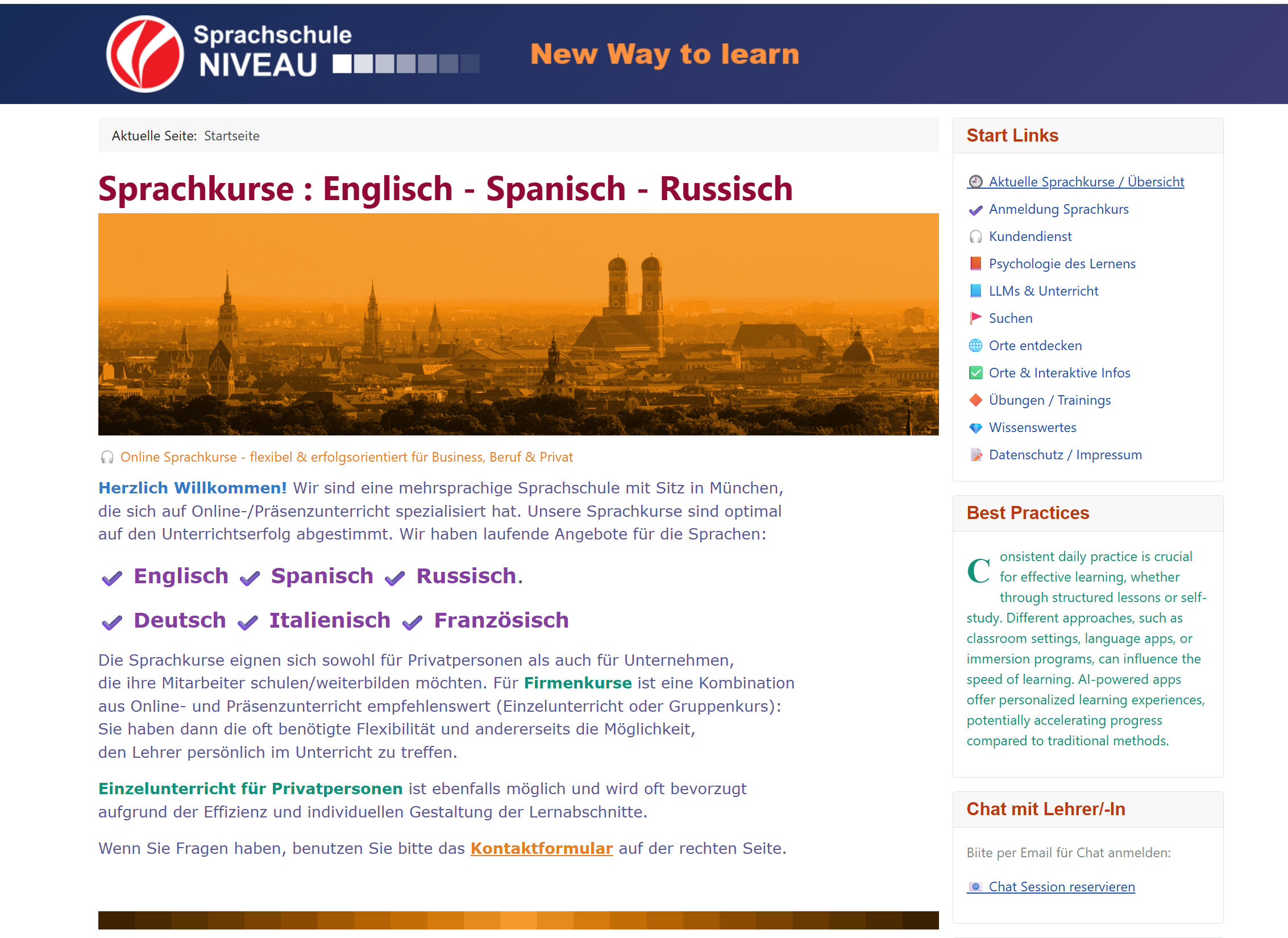Click the checkmark next to Anmeldung Sprachkurs
Viewport: 1288px width, 938px height.
click(975, 210)
